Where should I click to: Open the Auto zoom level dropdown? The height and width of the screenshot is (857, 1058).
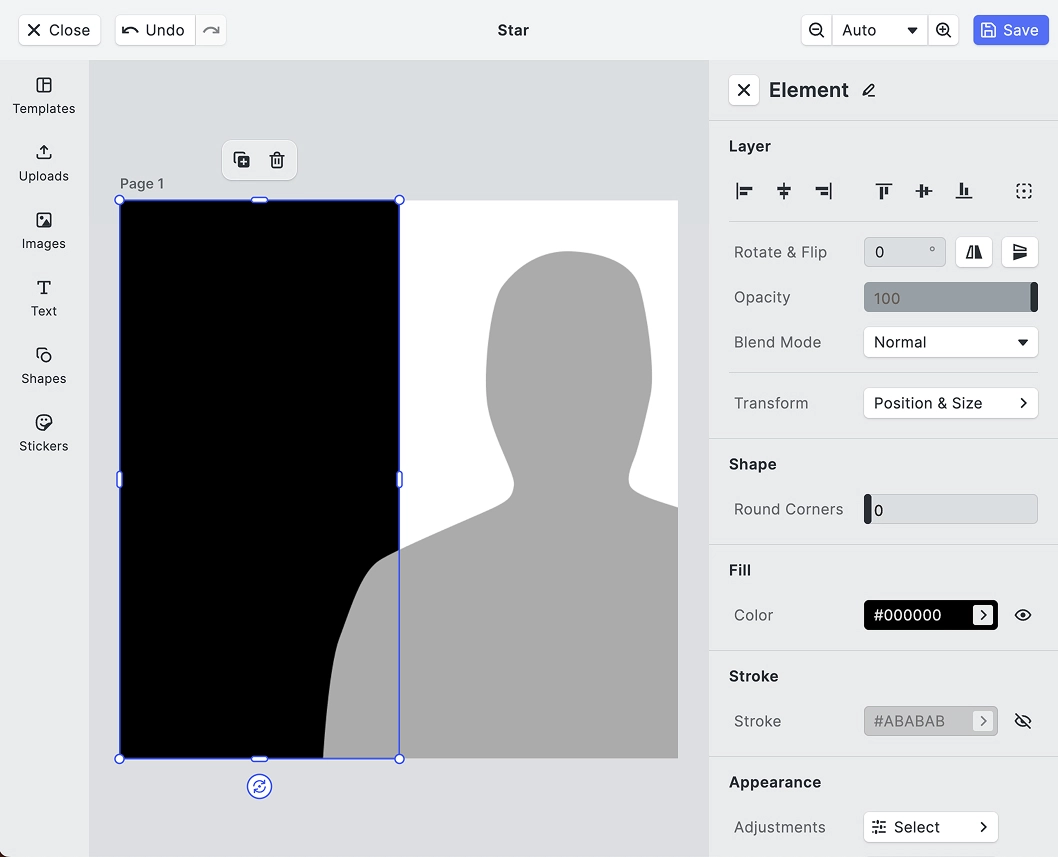(x=879, y=30)
